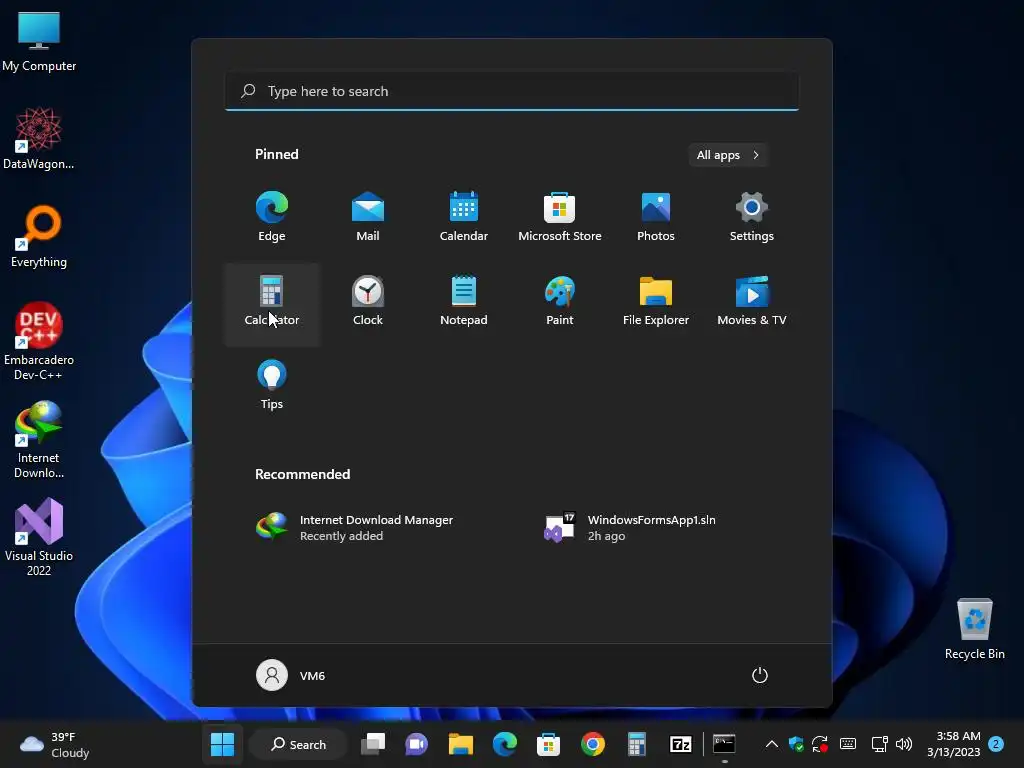Open network settings tray icon

coord(880,744)
